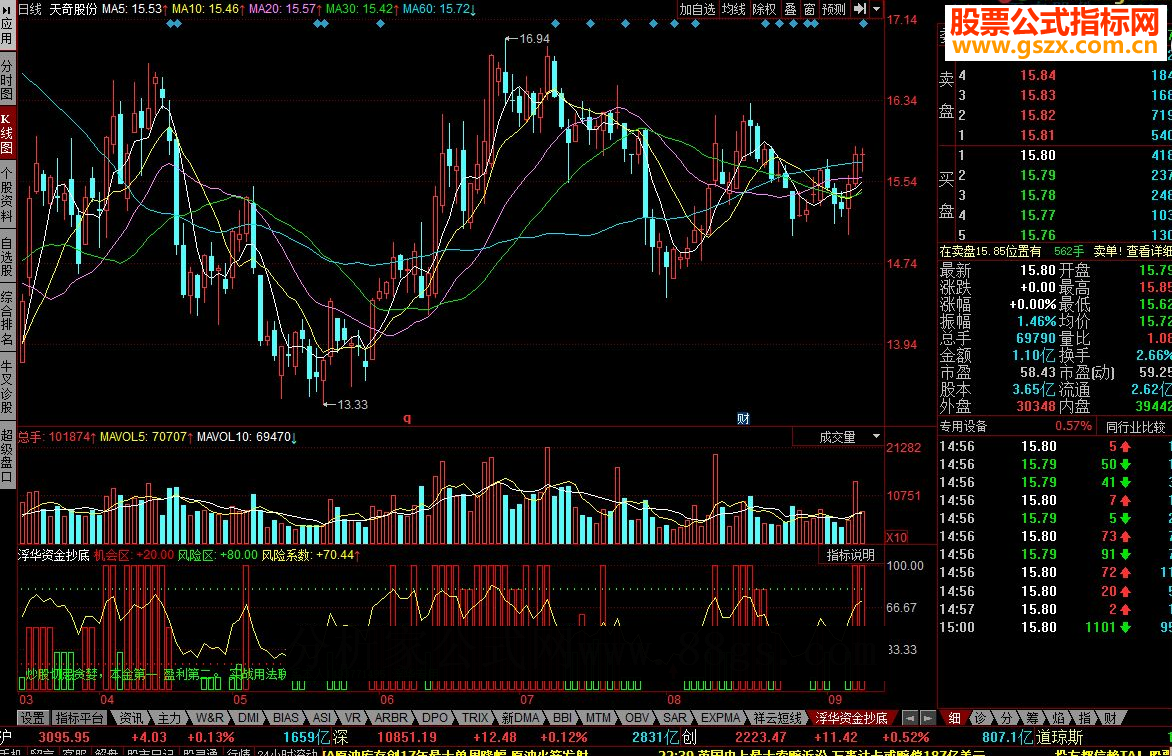Switch to 分时图 intraday chart view
This screenshot has width=1172, height=756.
[x=7, y=80]
